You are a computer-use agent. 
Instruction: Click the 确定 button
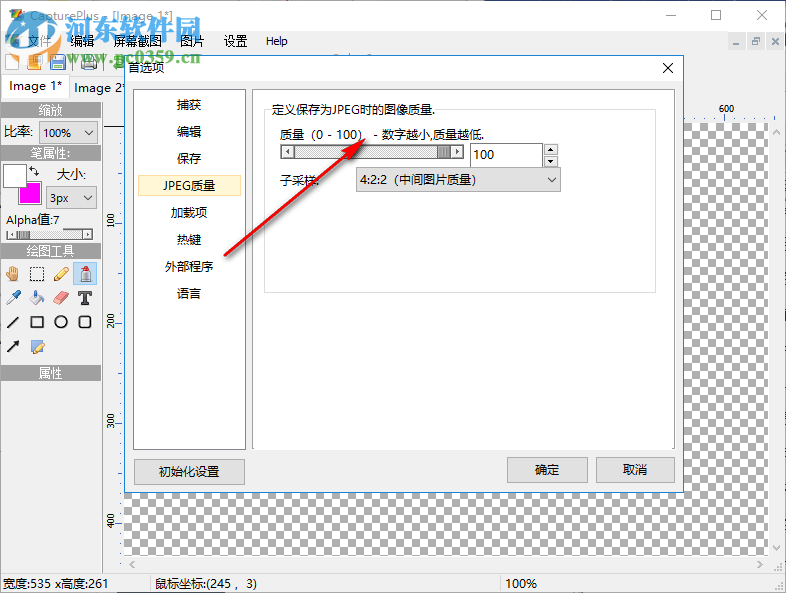[x=547, y=470]
